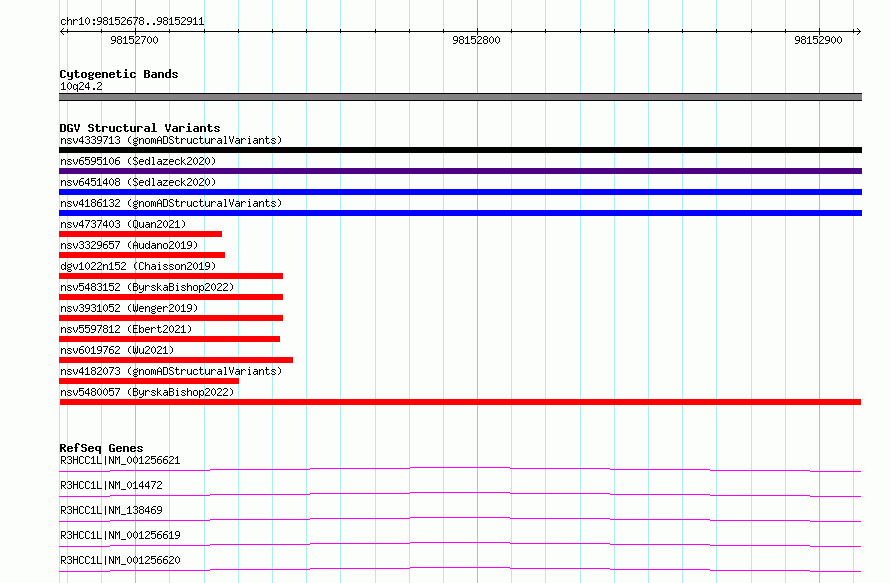Click the nsv3931052 (Wenger2019) label
The image size is (890, 583).
129,308
